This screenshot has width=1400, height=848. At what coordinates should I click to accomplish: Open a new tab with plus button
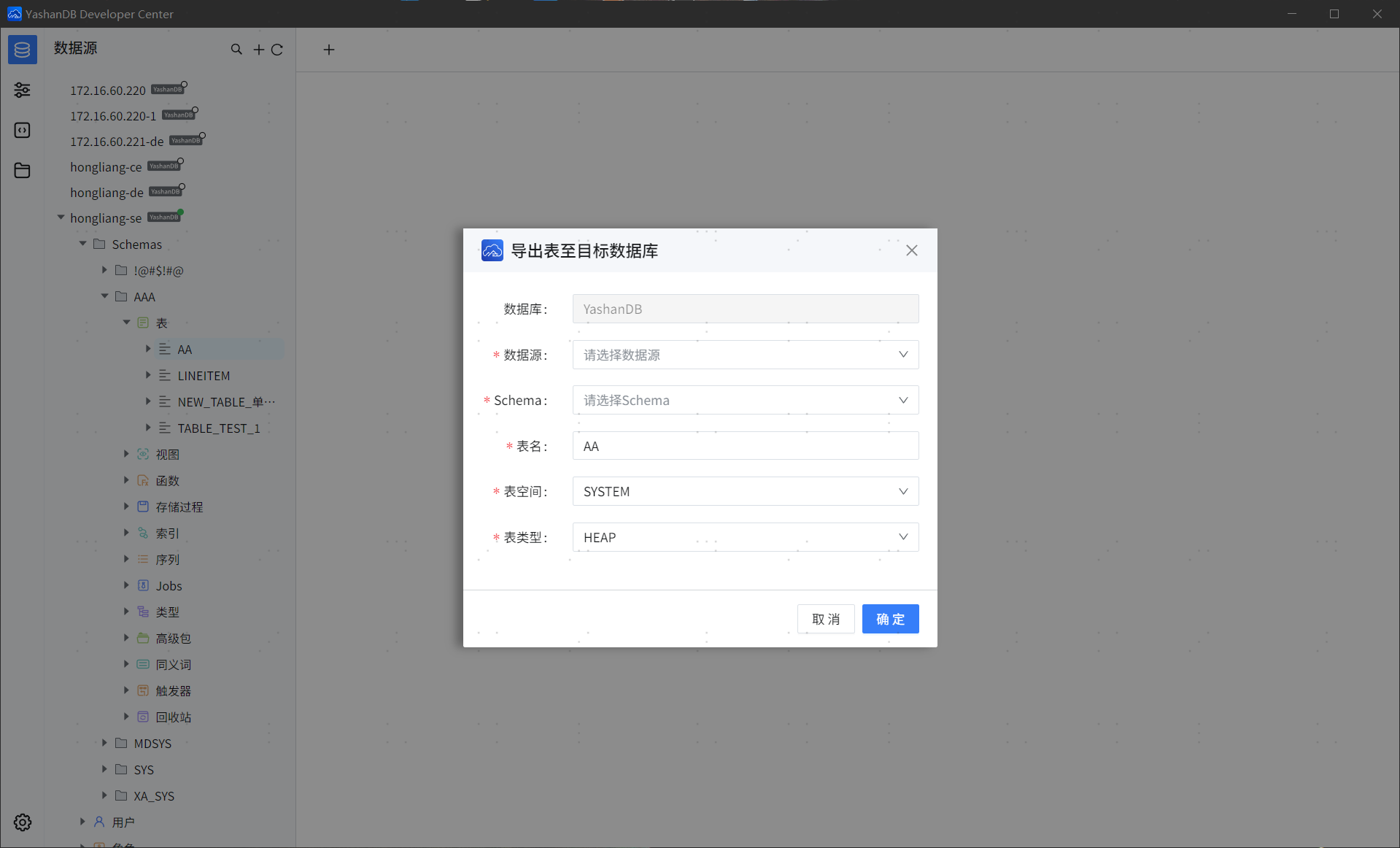[329, 50]
